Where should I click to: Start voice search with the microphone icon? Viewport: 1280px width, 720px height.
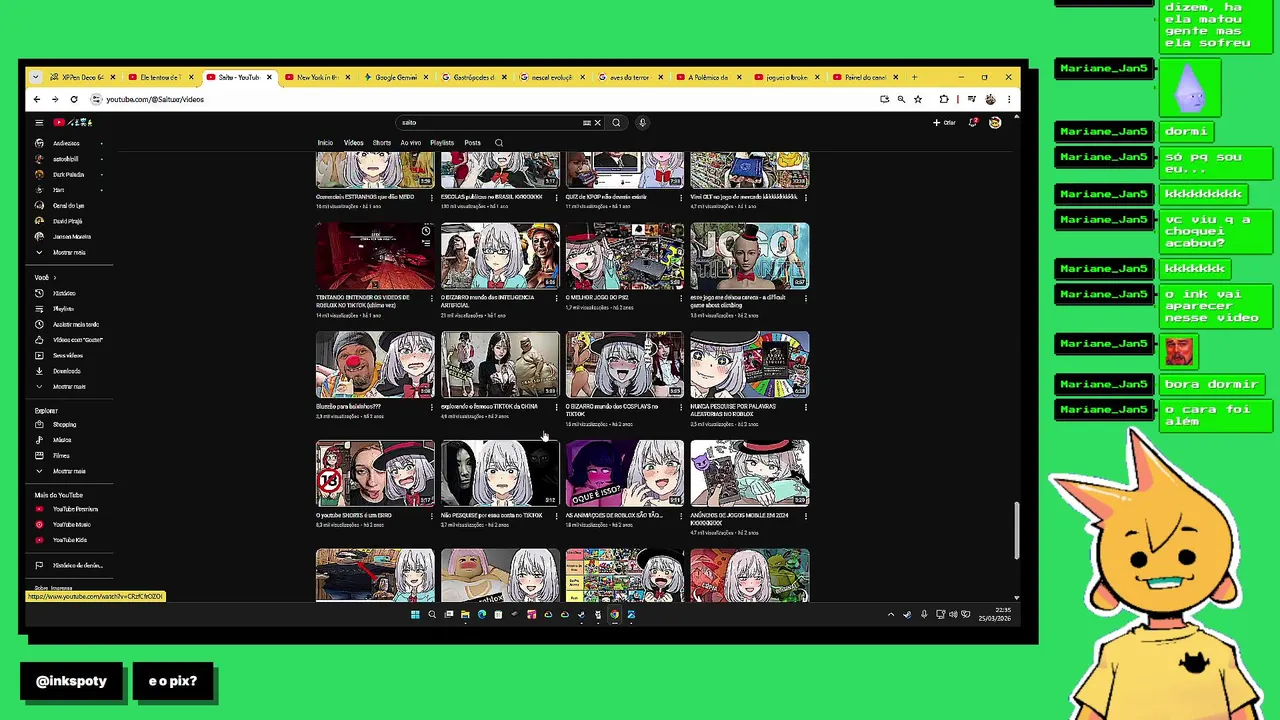[642, 123]
